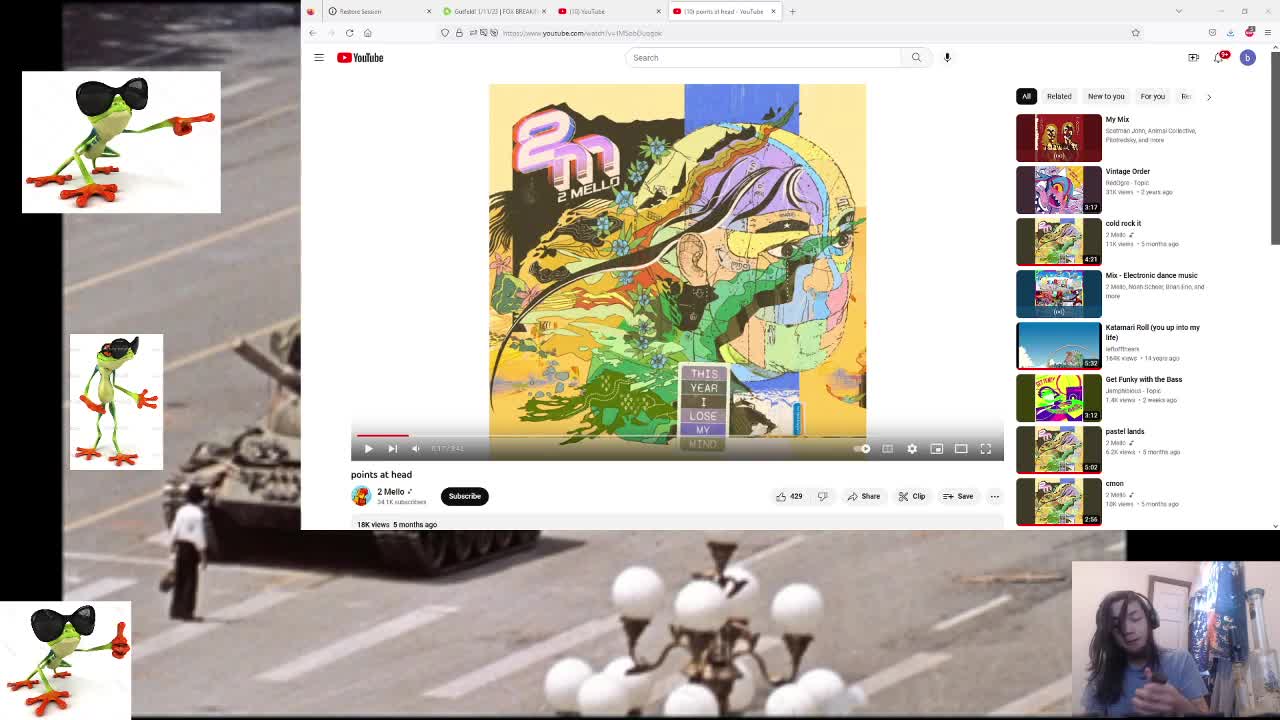Go to YouTube home via logo
1280x720 pixels.
(360, 58)
